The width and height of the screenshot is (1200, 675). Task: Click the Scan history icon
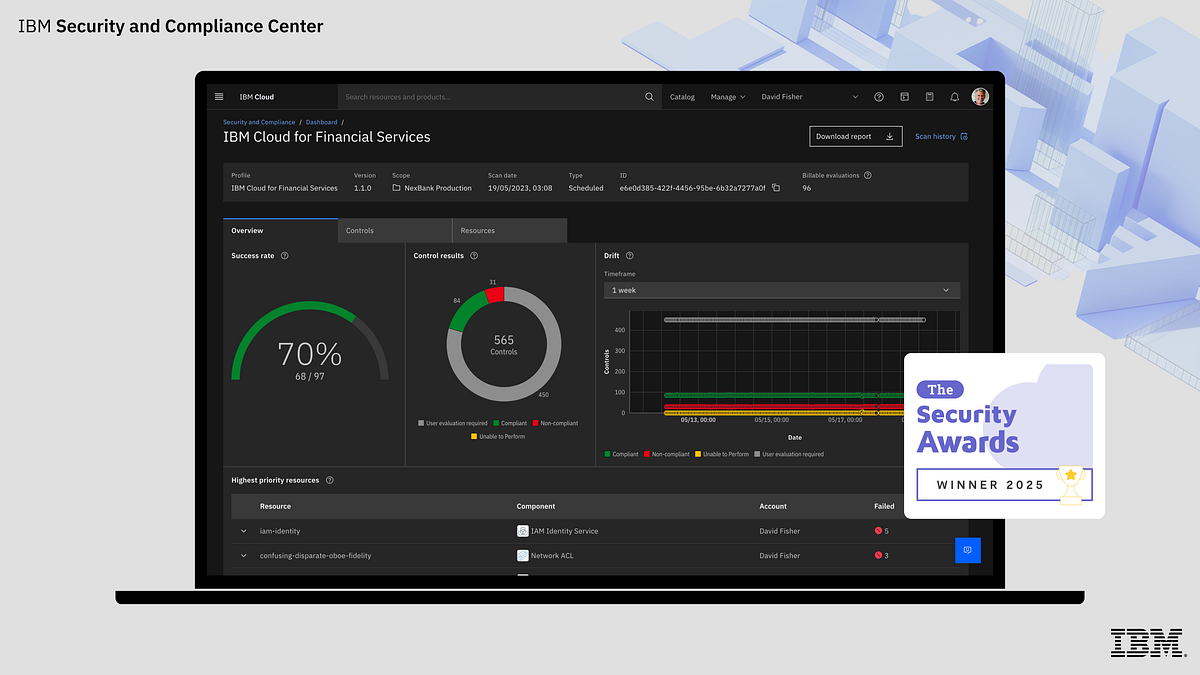tap(964, 136)
